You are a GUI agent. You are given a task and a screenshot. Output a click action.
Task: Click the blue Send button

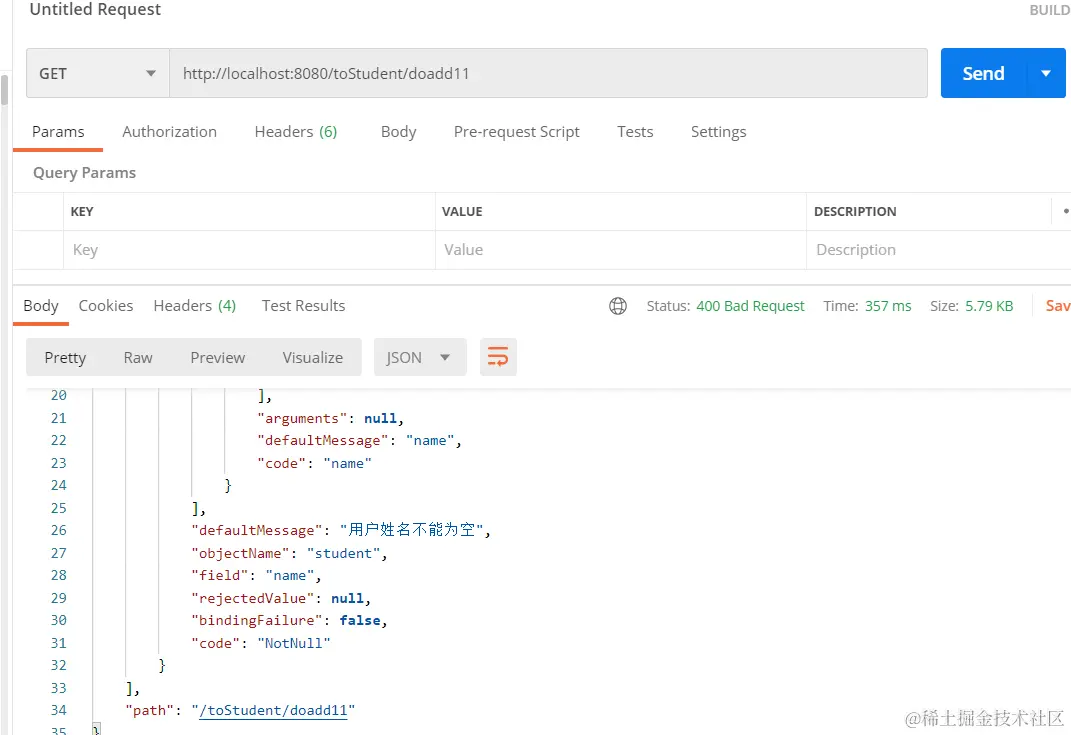pos(983,73)
